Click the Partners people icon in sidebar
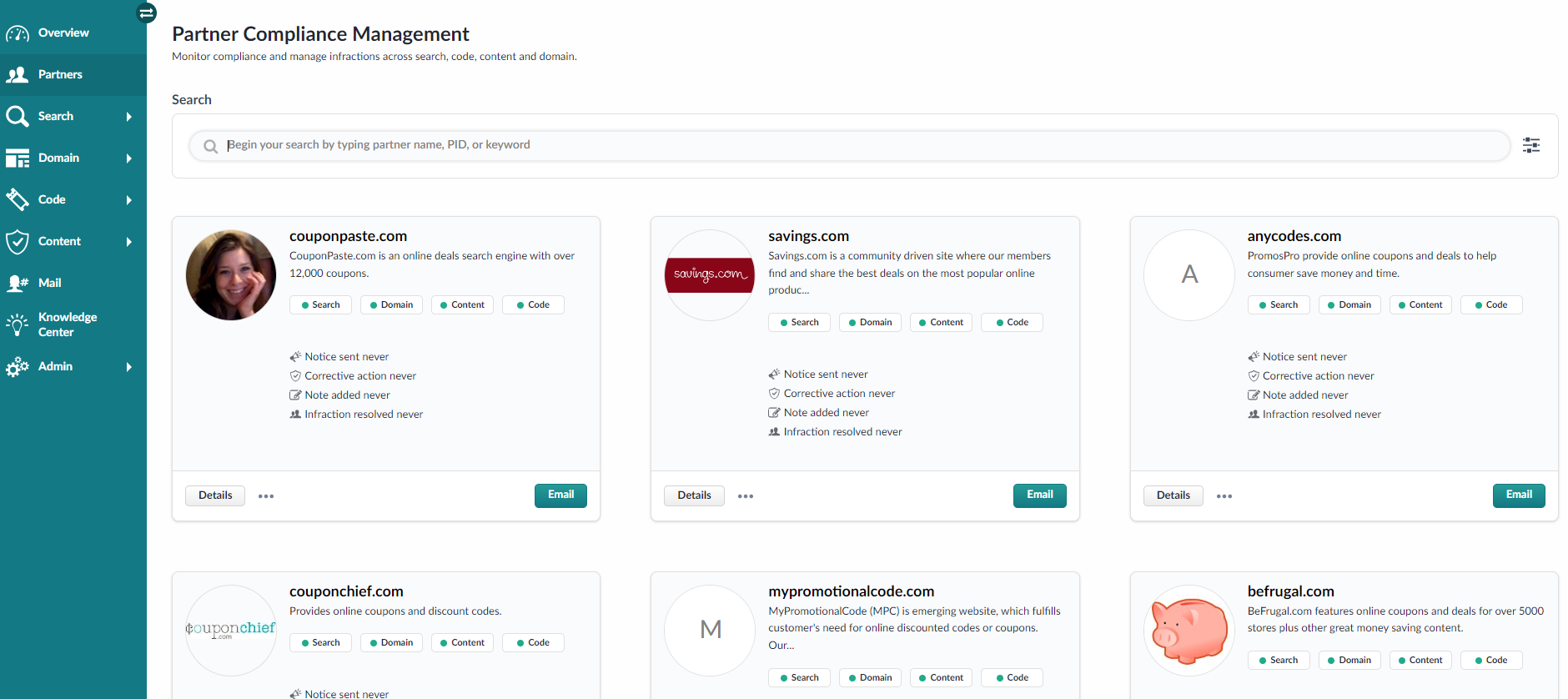 tap(18, 75)
